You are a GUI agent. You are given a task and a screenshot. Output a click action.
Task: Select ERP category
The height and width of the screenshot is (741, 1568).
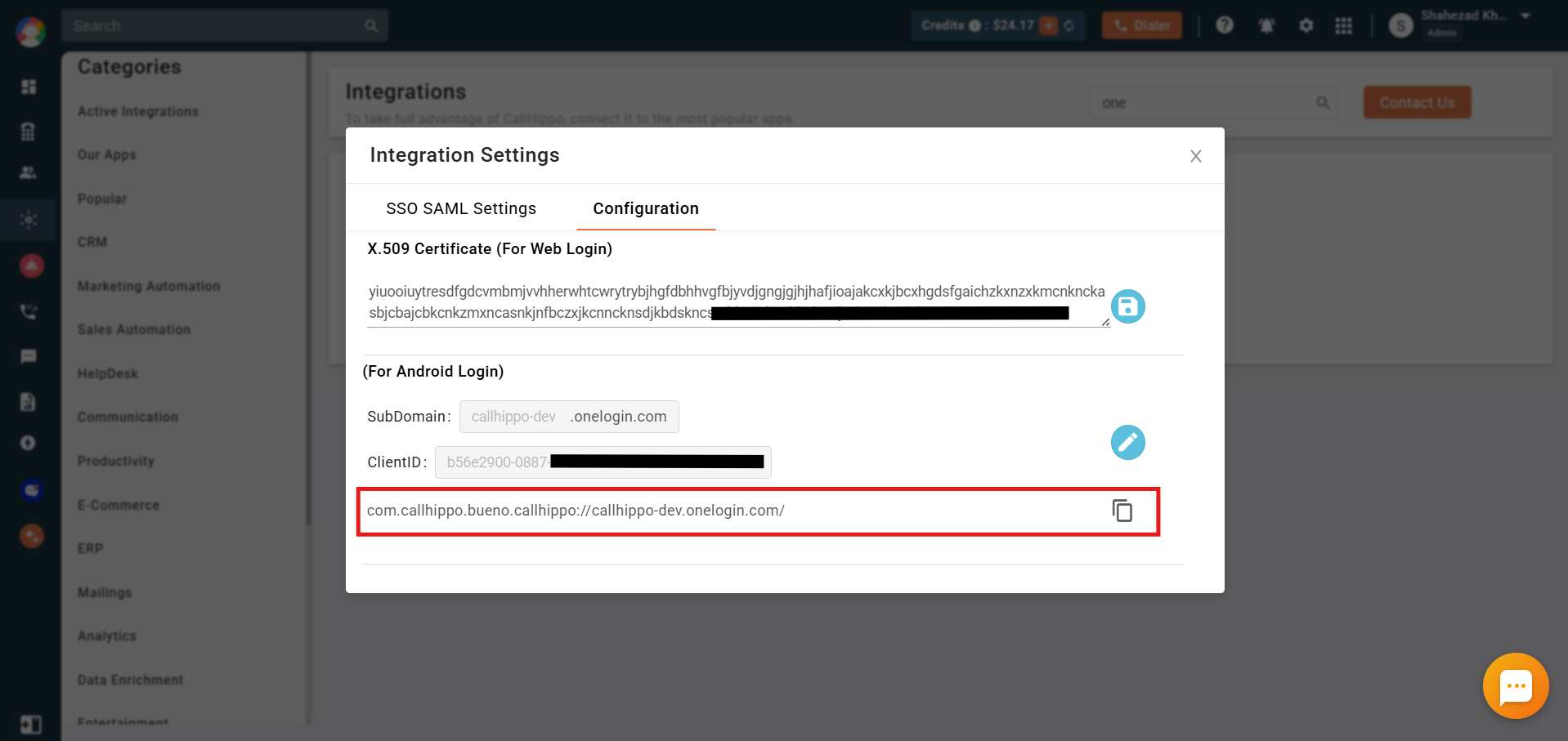pos(91,548)
